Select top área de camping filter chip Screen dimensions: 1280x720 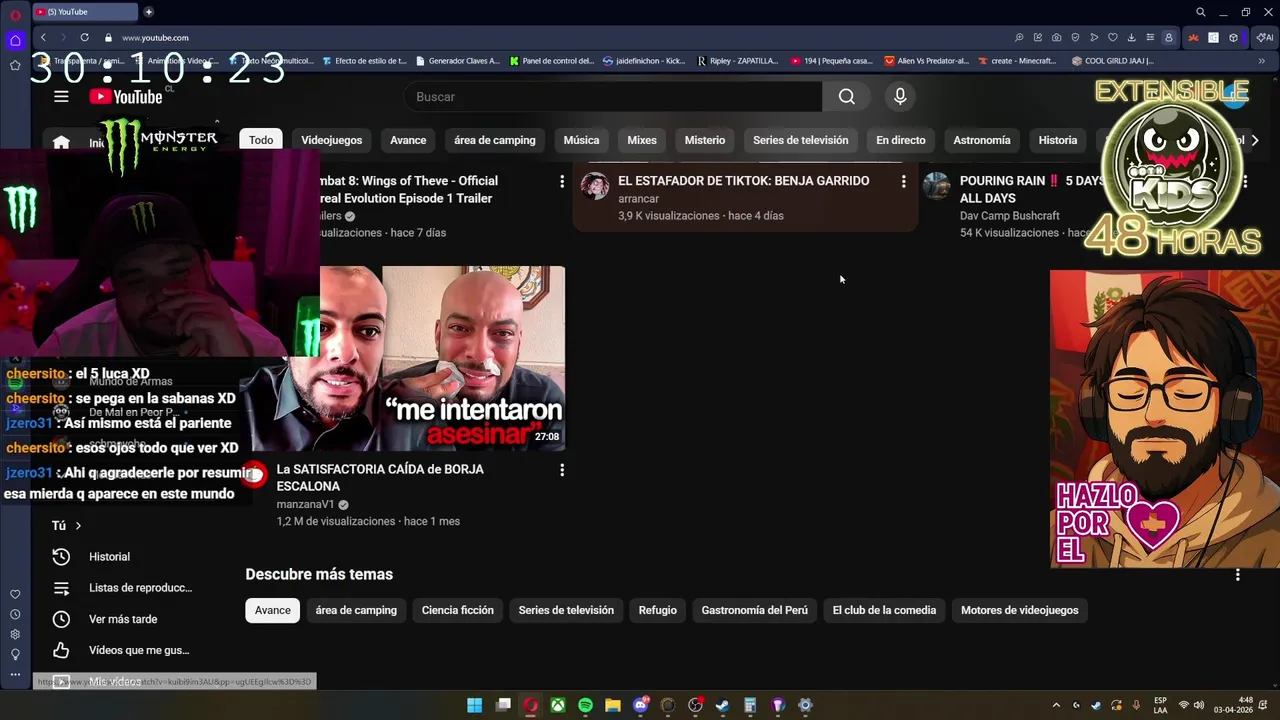coord(495,140)
